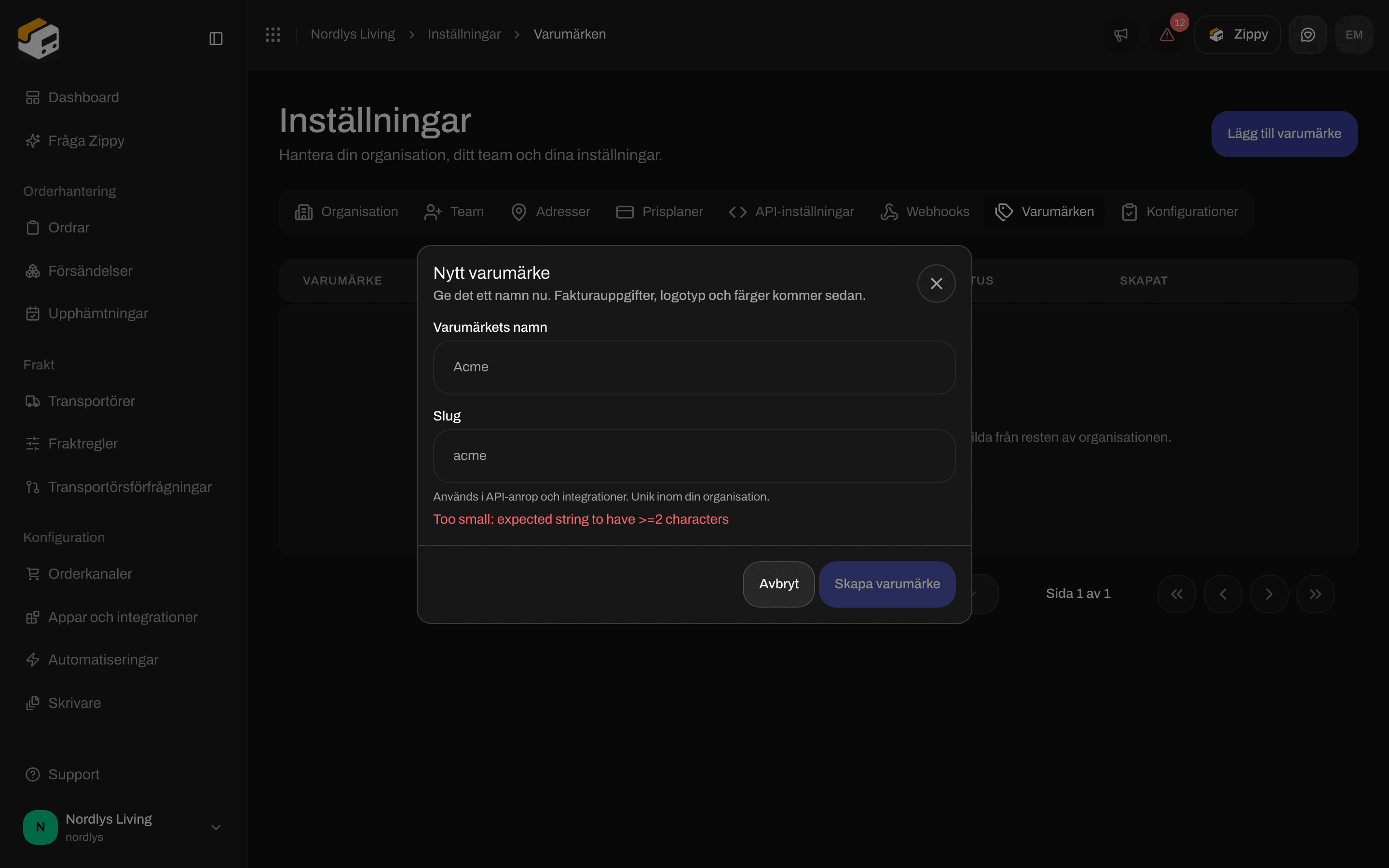The image size is (1389, 868).
Task: Click the Sida 1 av 1 label
Action: click(1078, 594)
